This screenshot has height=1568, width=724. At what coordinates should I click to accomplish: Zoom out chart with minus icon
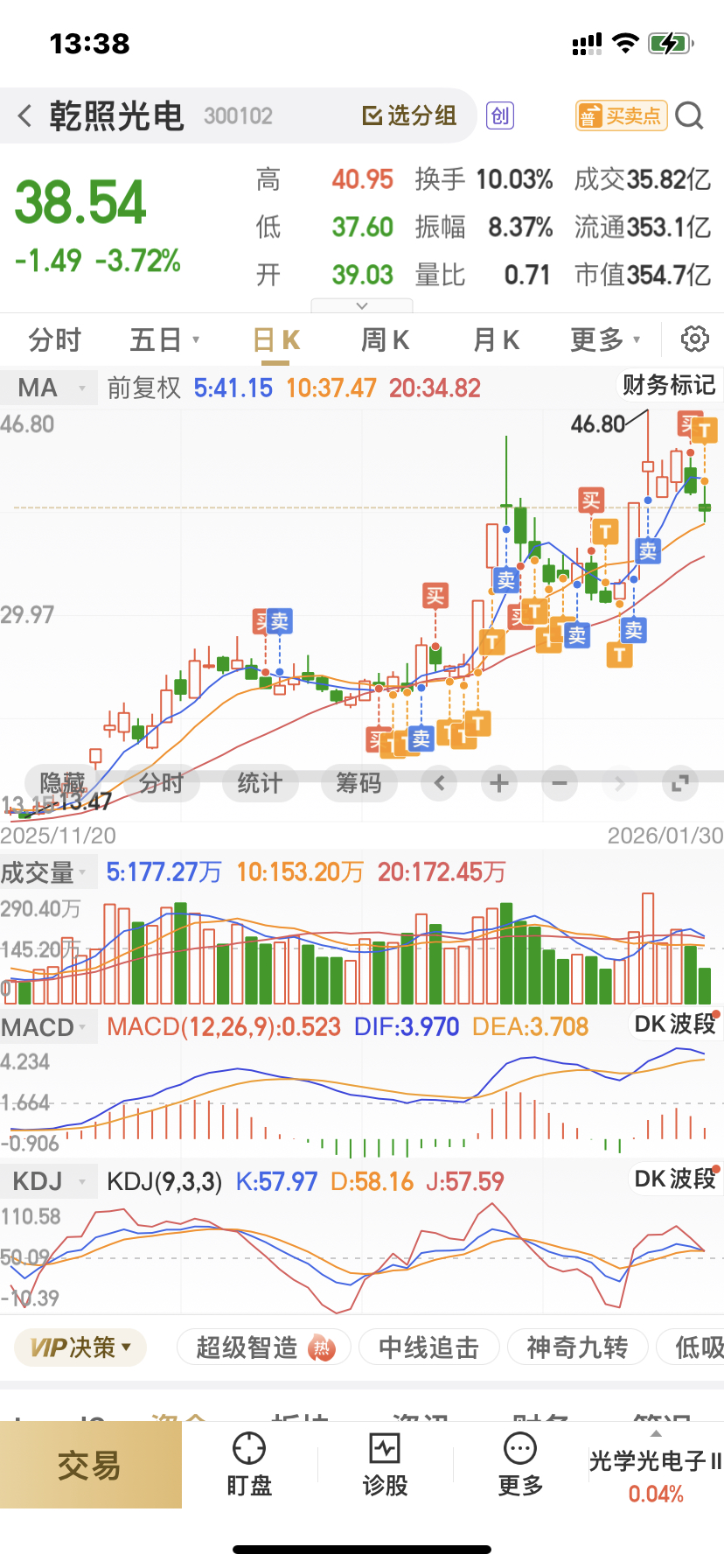(560, 782)
